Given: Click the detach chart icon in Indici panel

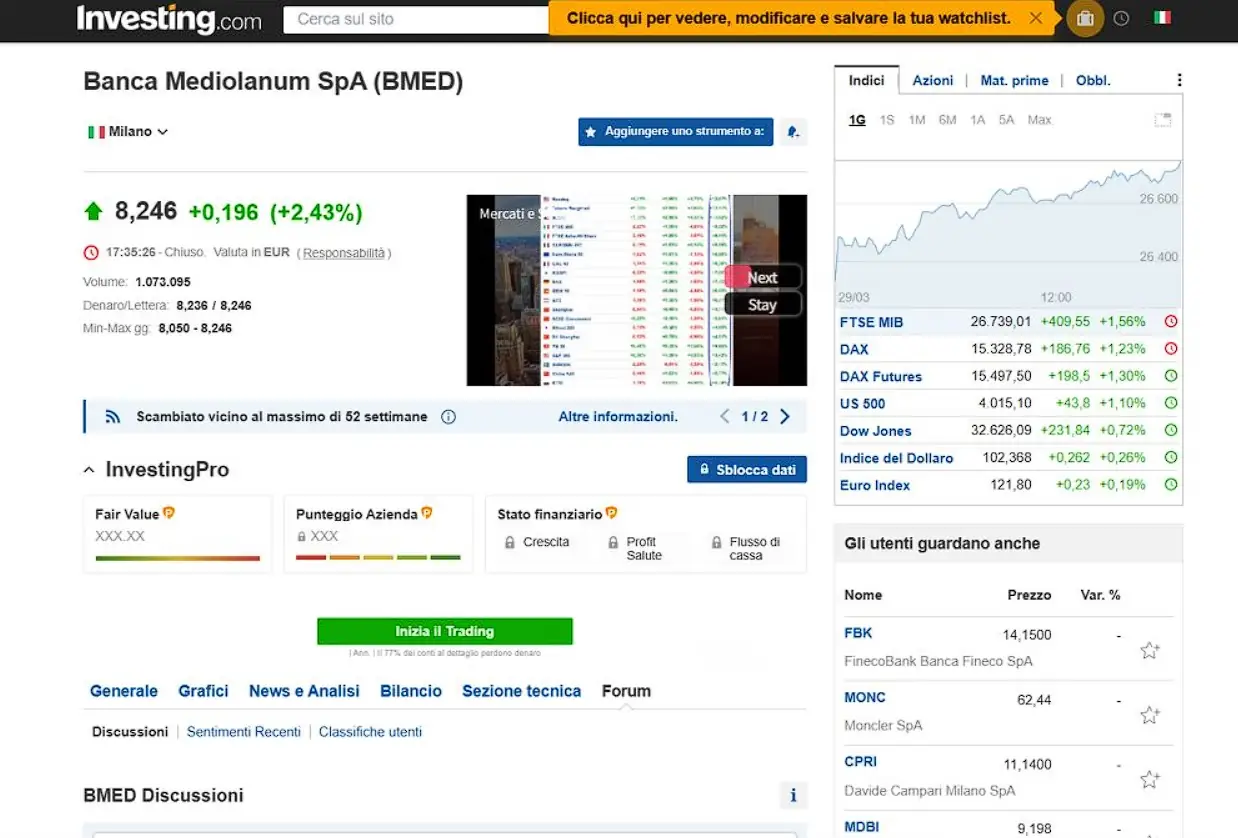Looking at the screenshot, I should tap(1163, 120).
